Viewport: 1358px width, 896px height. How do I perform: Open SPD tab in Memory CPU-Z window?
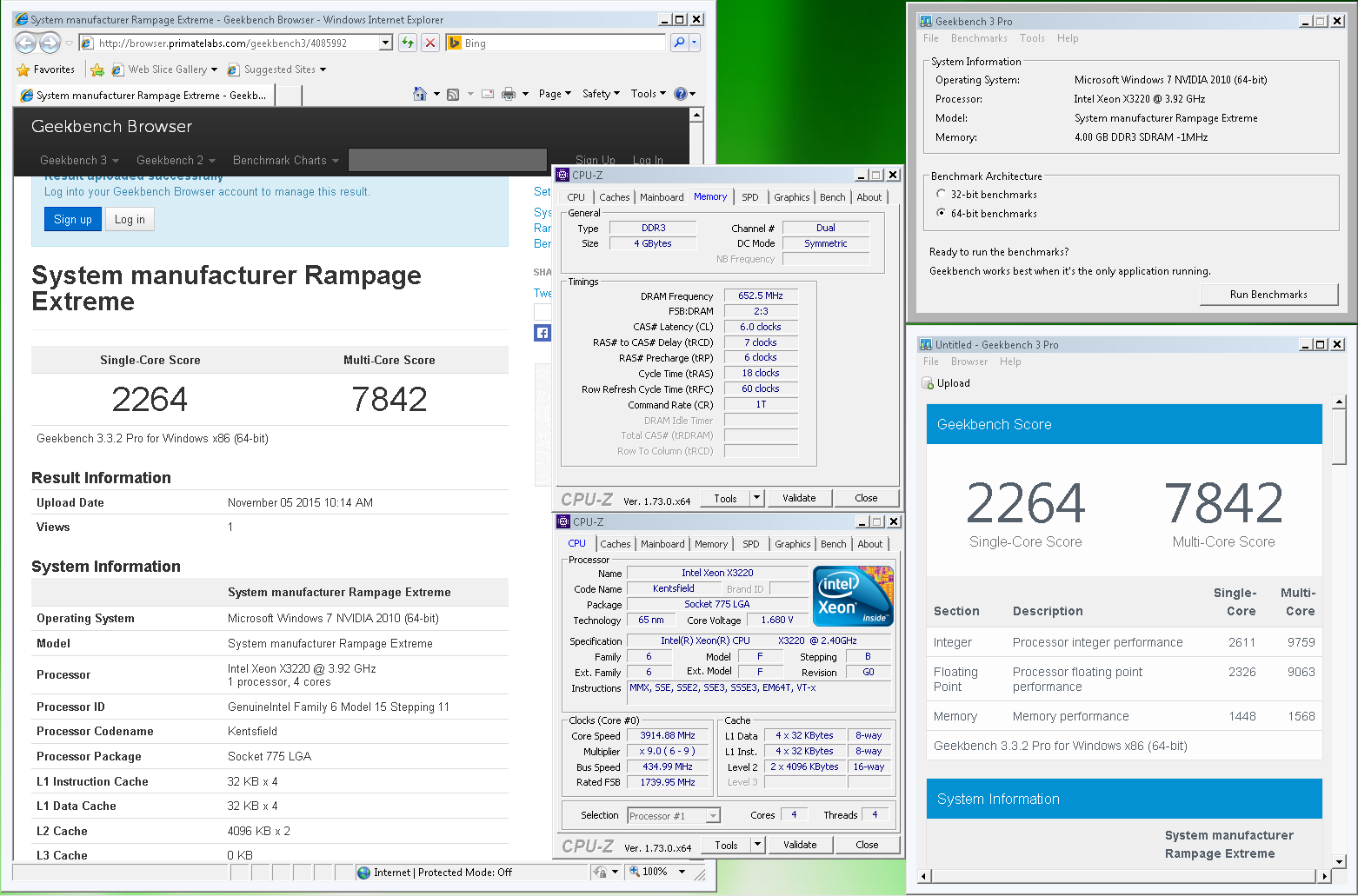[750, 197]
